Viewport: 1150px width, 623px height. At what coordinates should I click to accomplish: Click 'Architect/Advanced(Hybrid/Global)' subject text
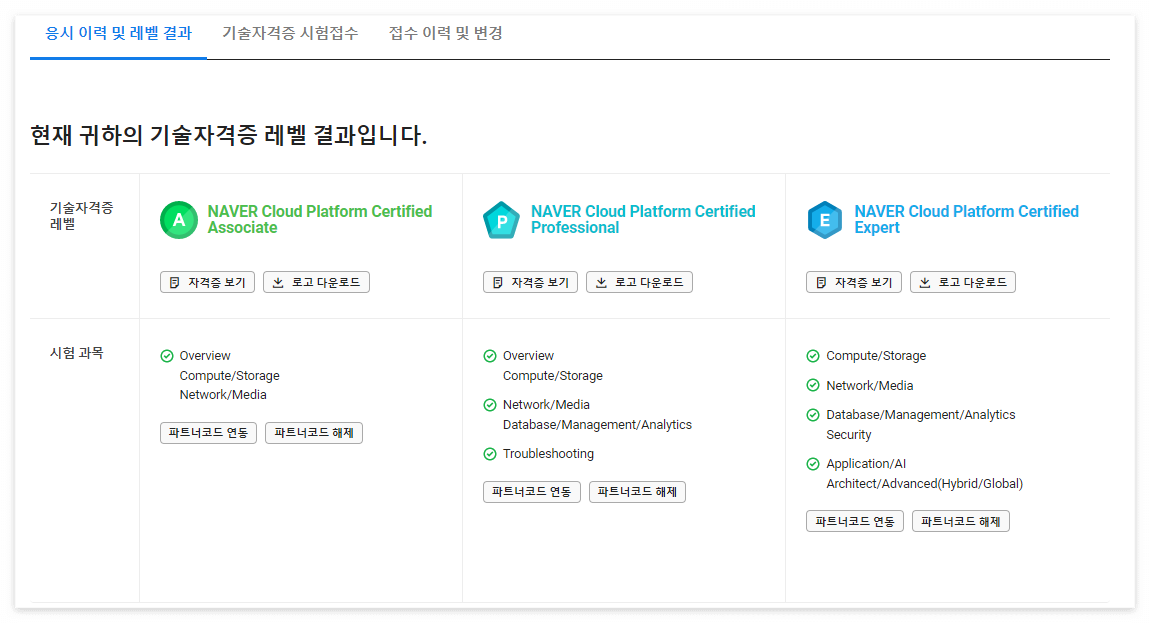(924, 484)
